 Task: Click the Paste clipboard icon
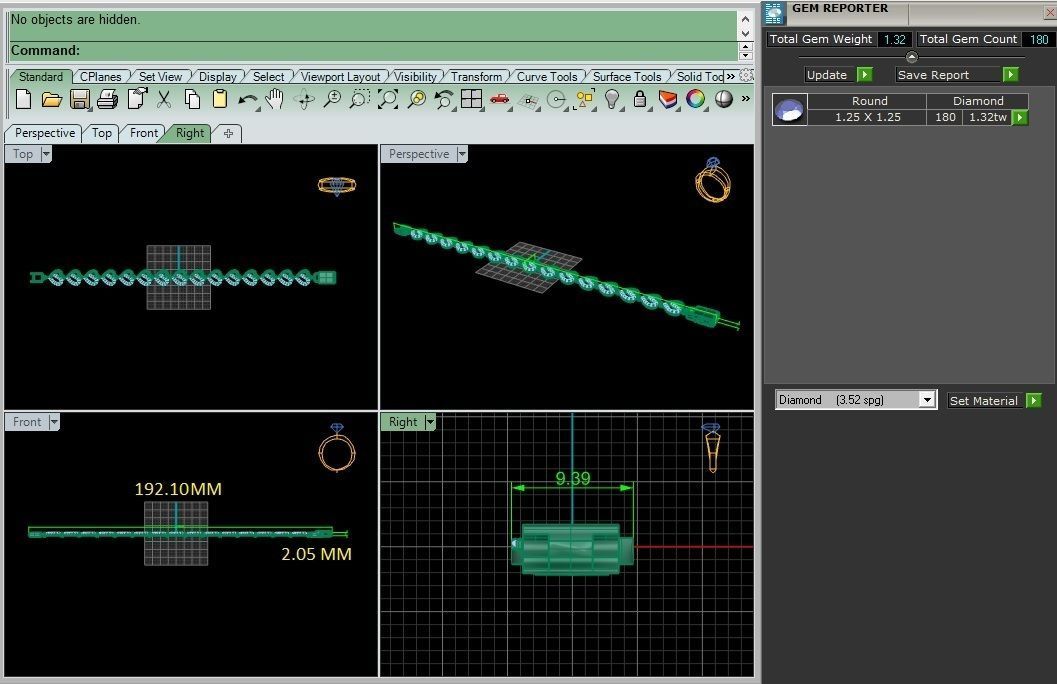pyautogui.click(x=220, y=100)
